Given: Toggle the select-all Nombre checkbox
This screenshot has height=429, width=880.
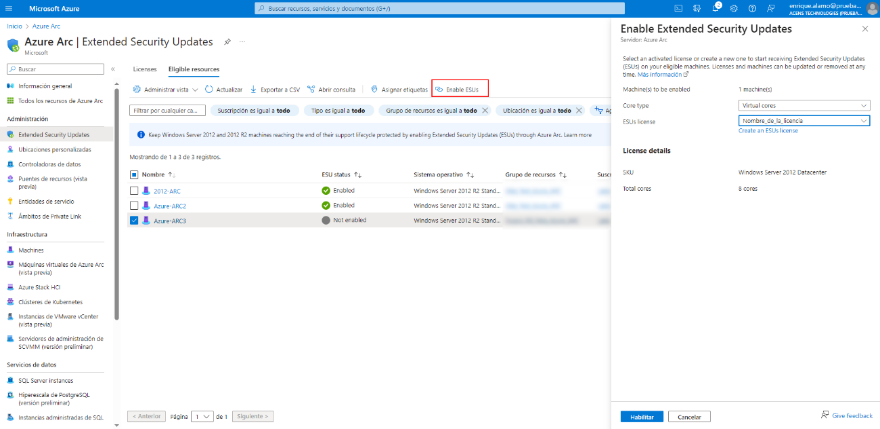Looking at the screenshot, I should pyautogui.click(x=134, y=175).
